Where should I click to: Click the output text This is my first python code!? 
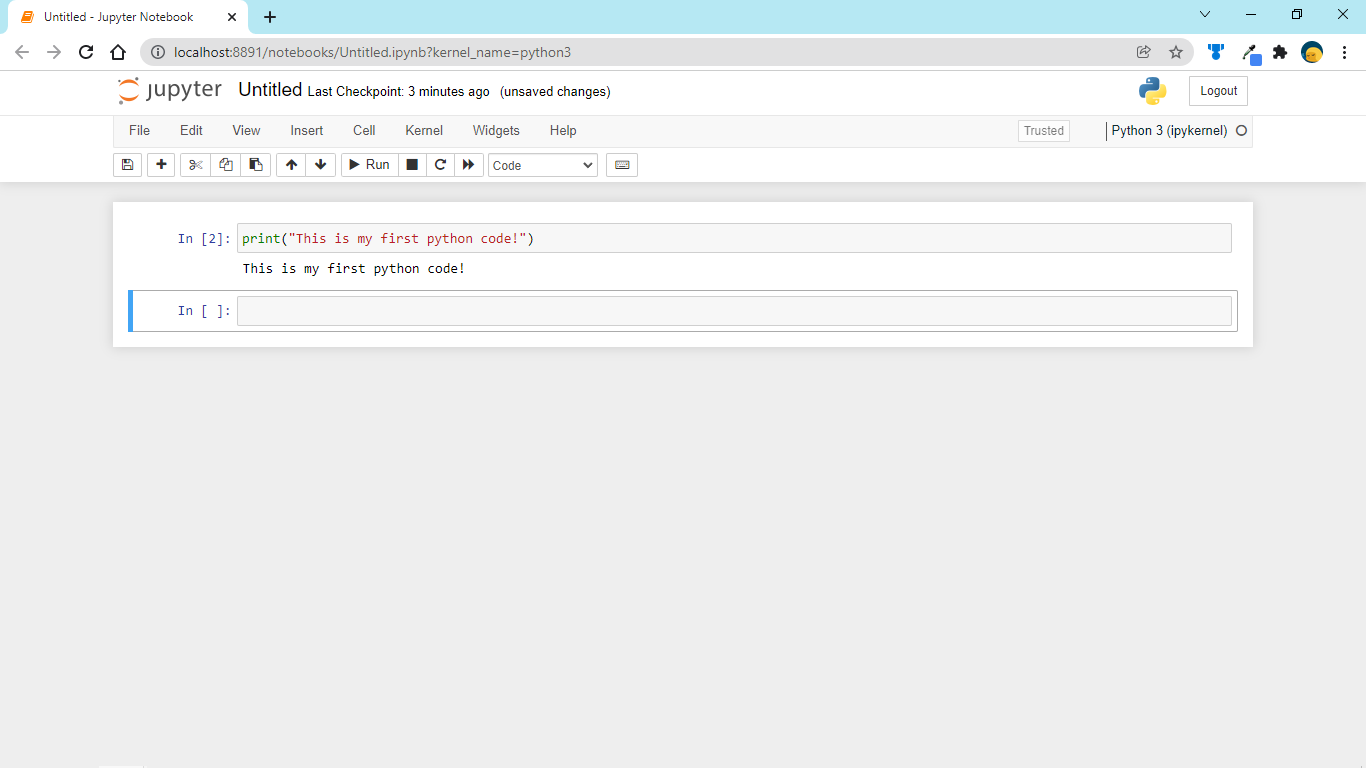pos(354,269)
